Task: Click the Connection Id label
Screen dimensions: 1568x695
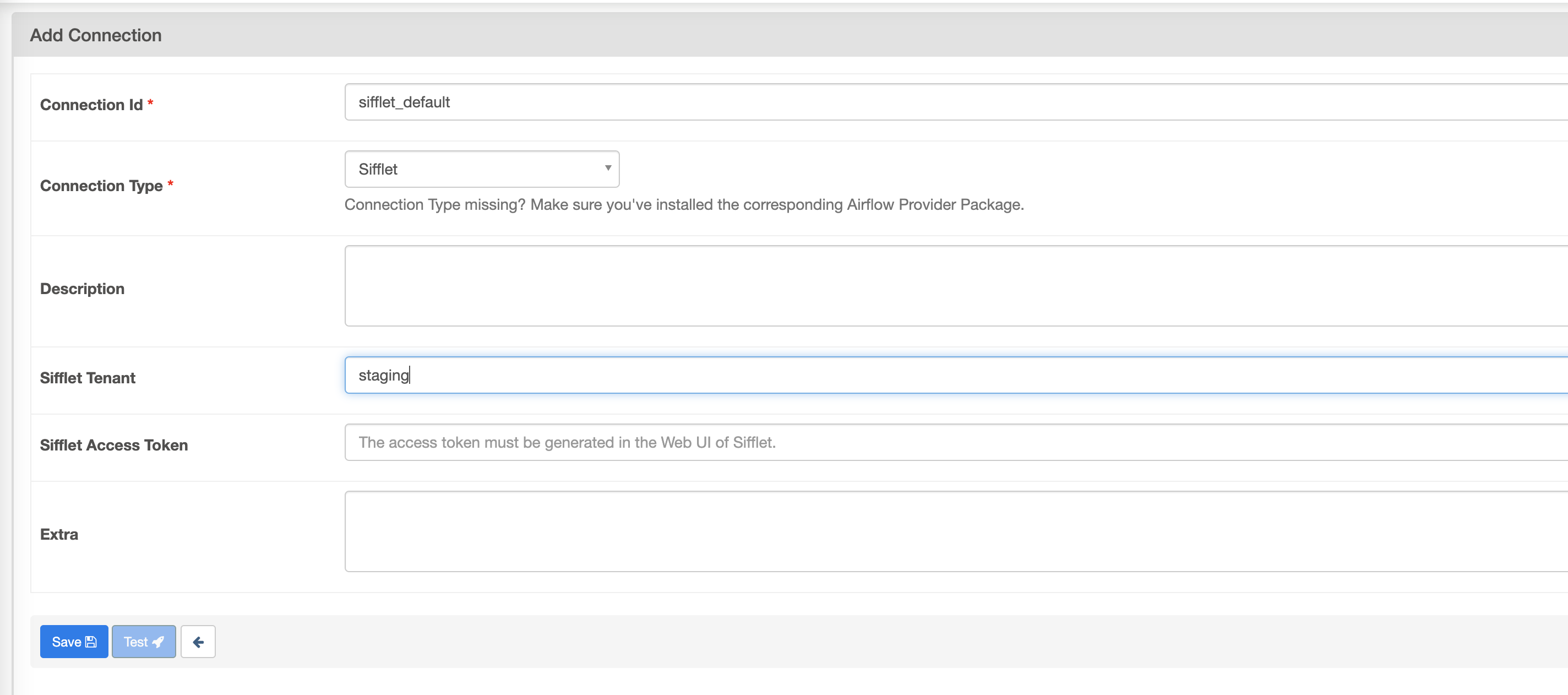Action: click(x=91, y=105)
